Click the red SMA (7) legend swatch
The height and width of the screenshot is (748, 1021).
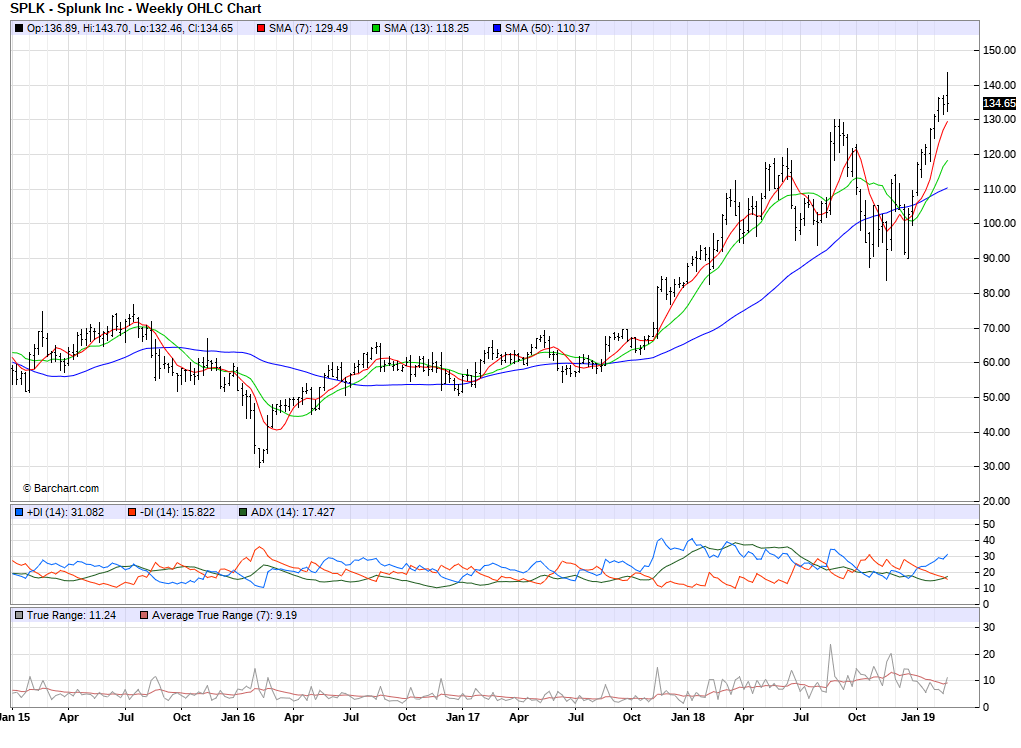pos(261,29)
